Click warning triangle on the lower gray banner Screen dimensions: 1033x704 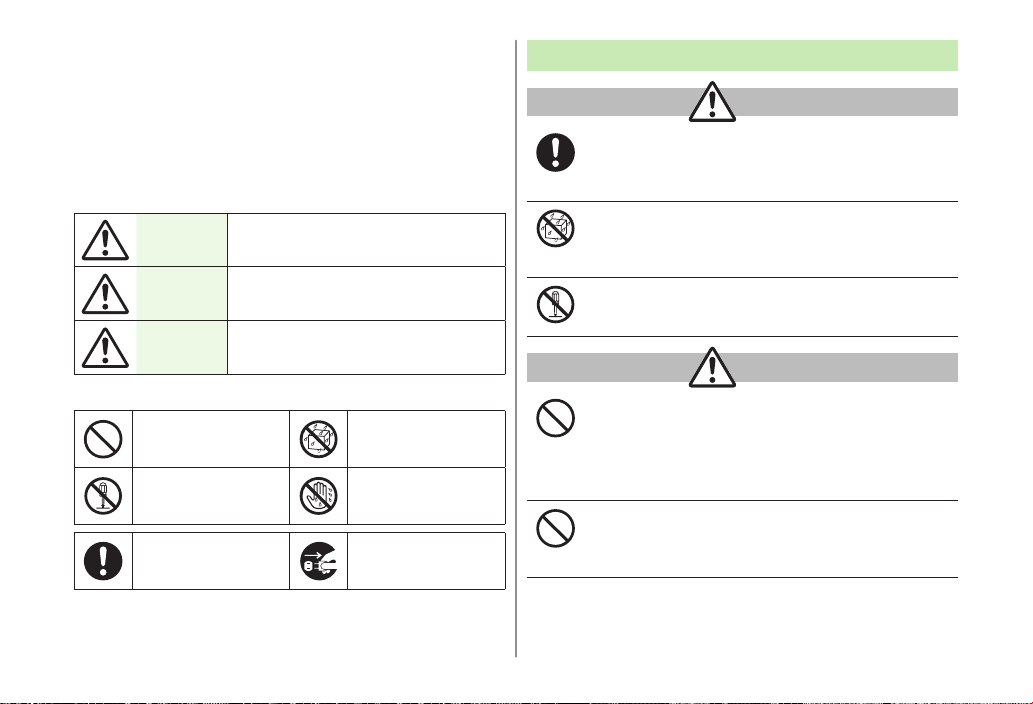point(712,367)
